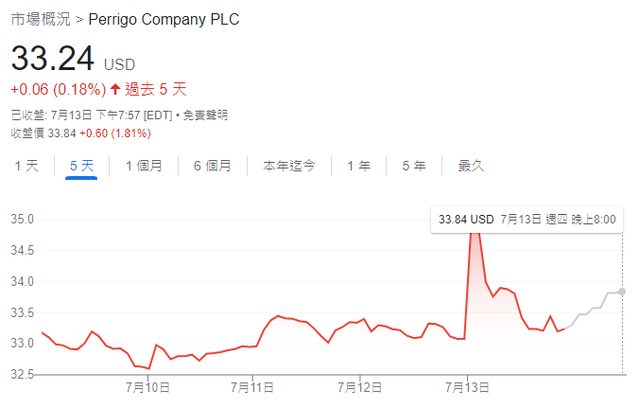This screenshot has height=408, width=640.
Task: Show the 1 個月 chart range
Action: click(x=143, y=166)
